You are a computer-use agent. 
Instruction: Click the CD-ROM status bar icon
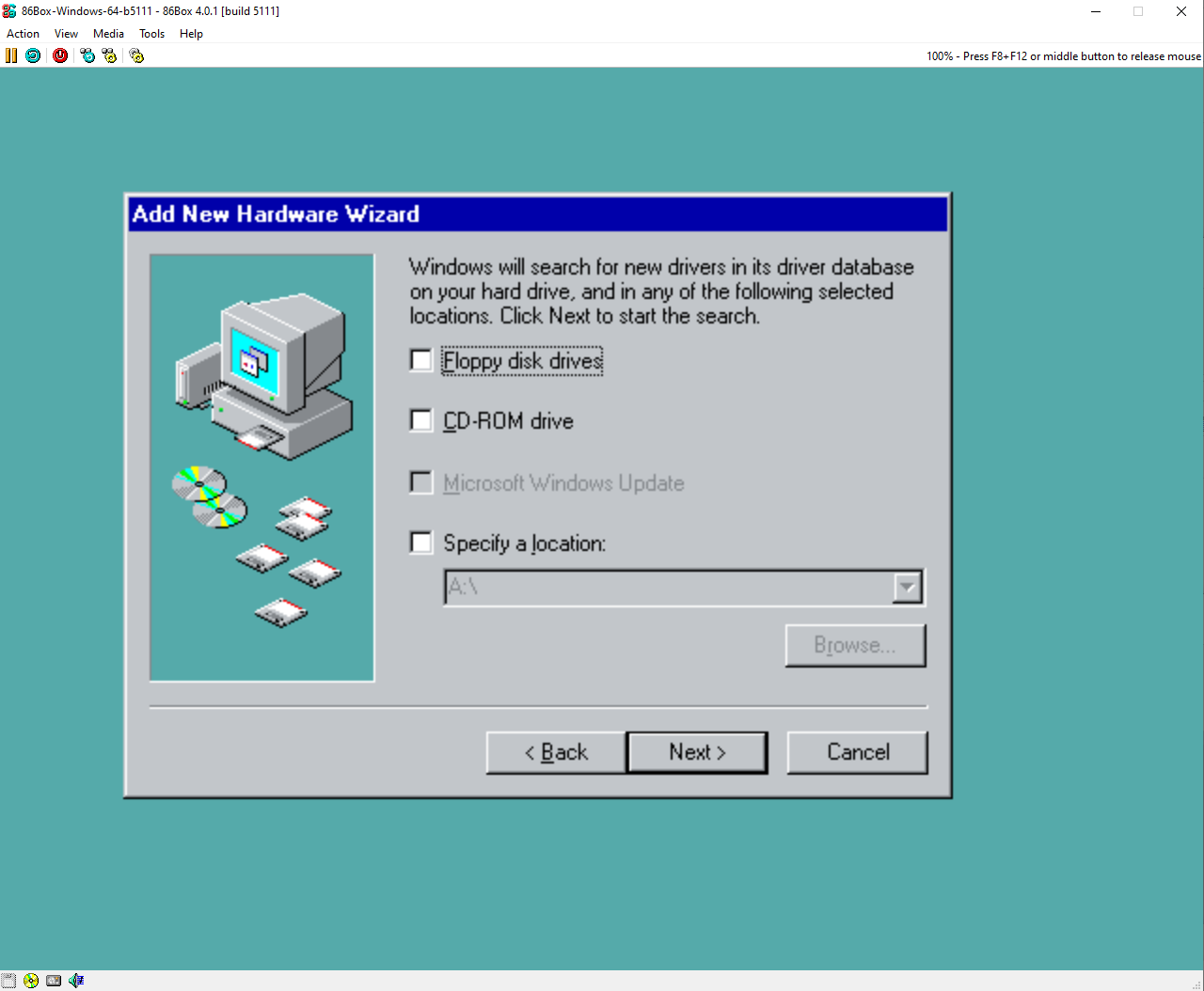(x=31, y=981)
